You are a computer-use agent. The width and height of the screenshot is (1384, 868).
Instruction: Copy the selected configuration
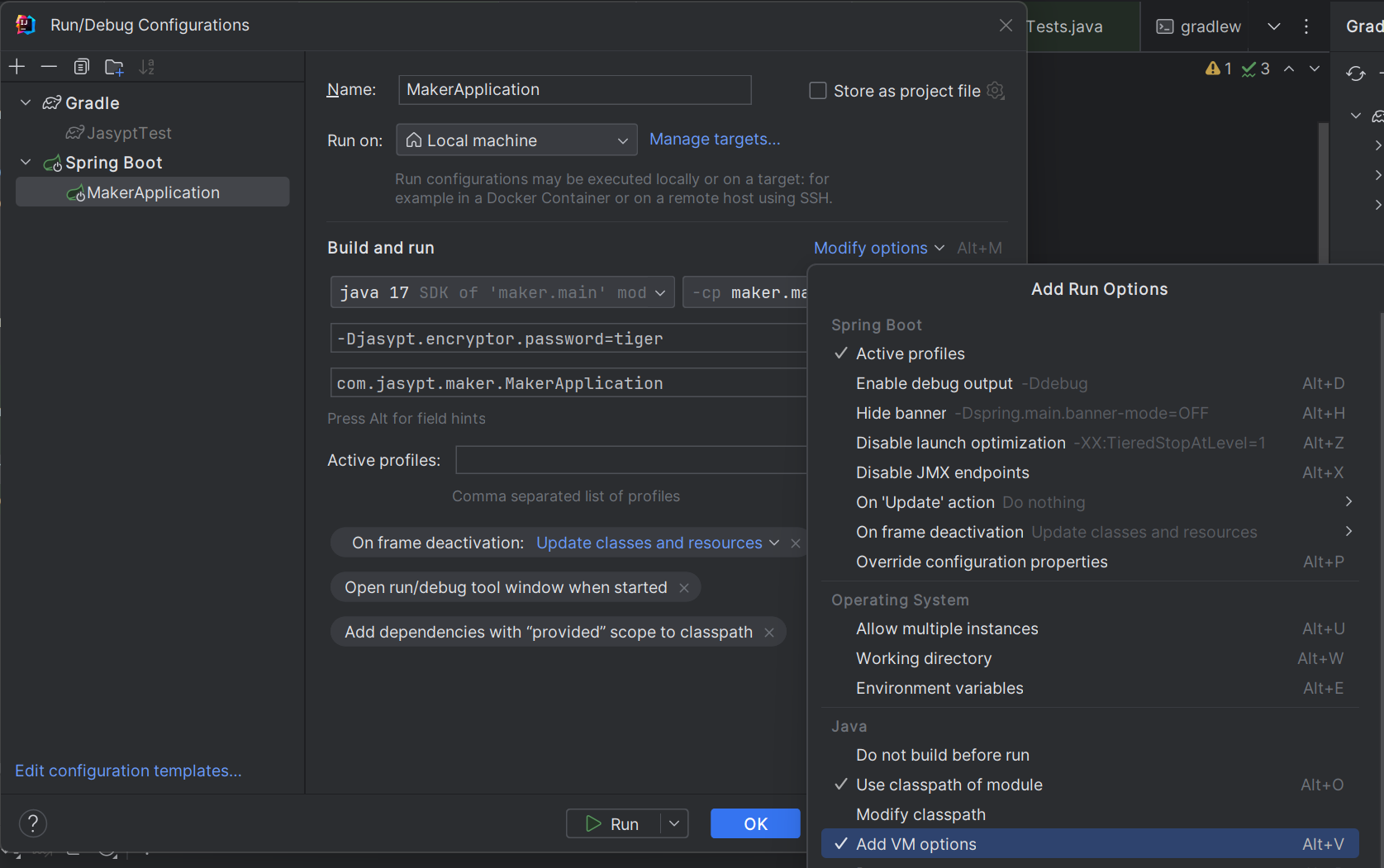(x=81, y=67)
